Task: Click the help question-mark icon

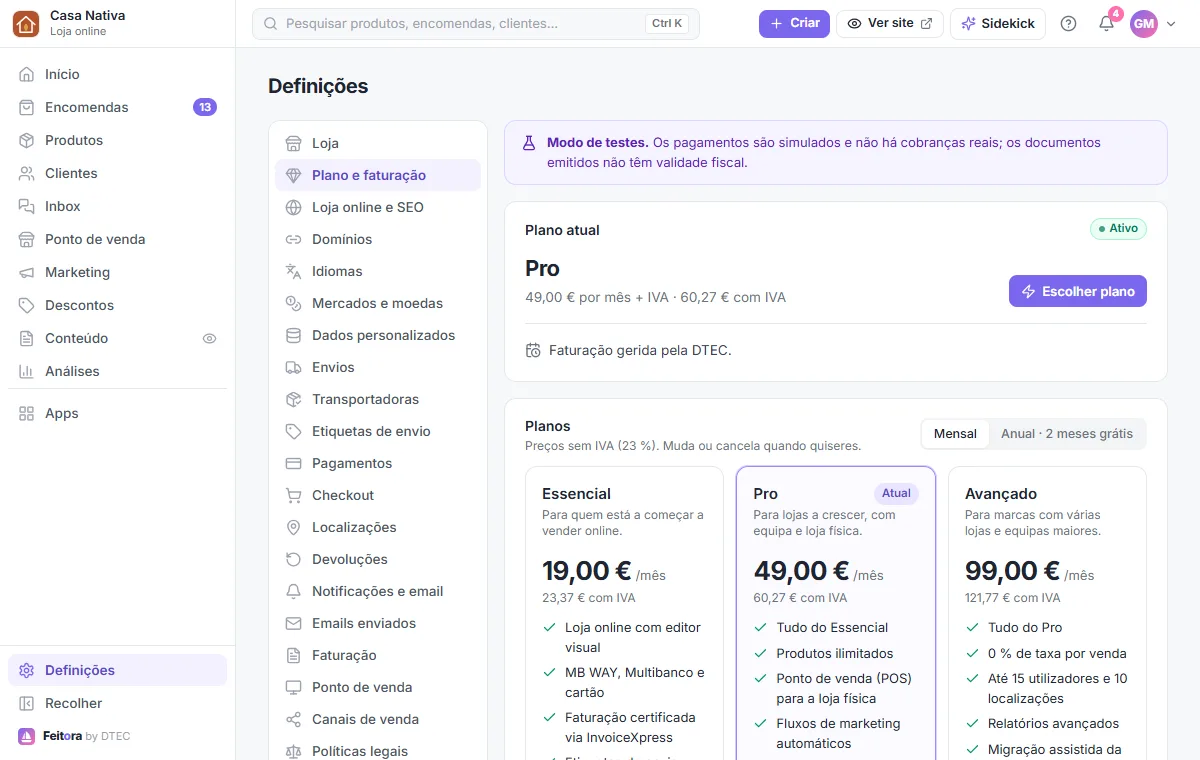Action: click(1068, 24)
